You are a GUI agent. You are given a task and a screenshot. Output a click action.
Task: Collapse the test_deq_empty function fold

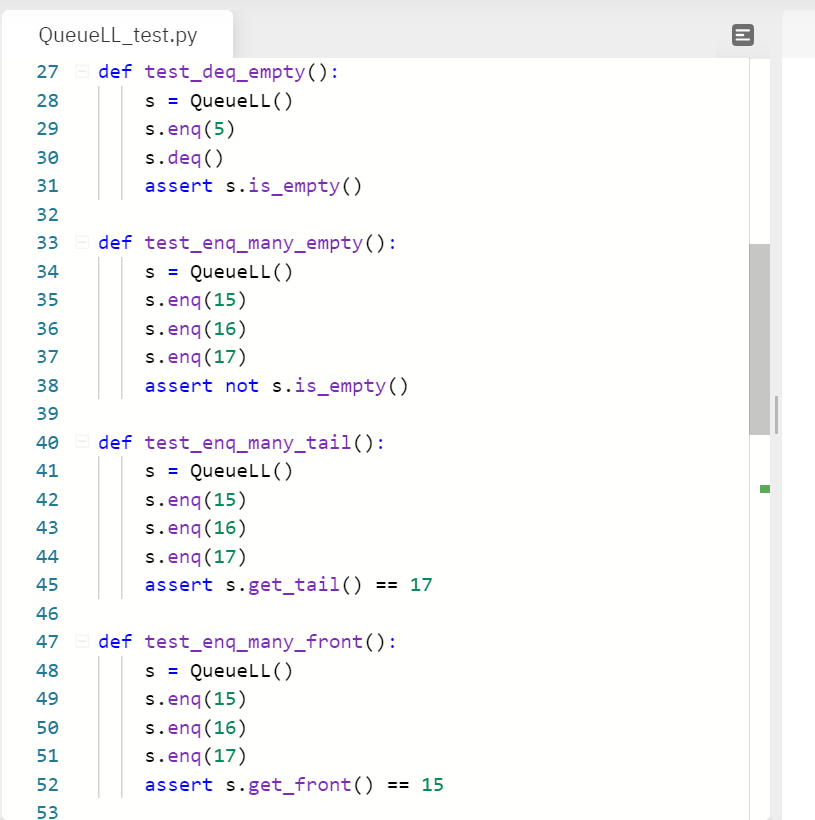point(81,71)
